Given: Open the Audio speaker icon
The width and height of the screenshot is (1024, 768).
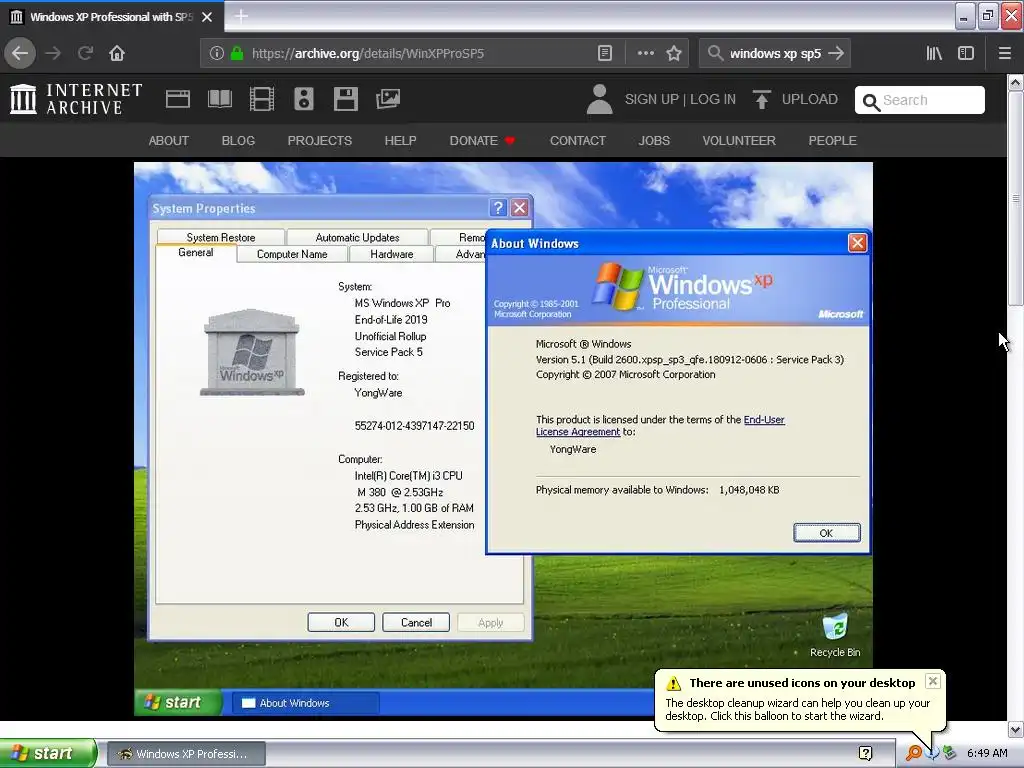Looking at the screenshot, I should [x=304, y=99].
